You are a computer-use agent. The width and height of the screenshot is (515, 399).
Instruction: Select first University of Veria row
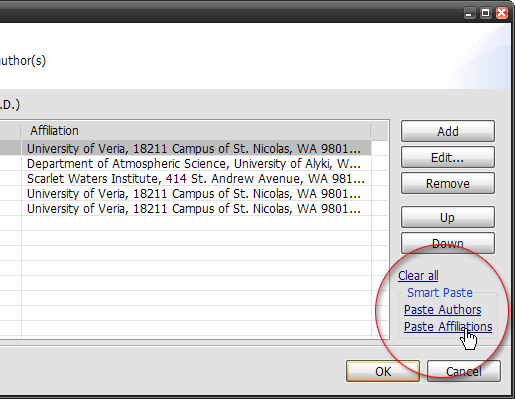[196, 148]
